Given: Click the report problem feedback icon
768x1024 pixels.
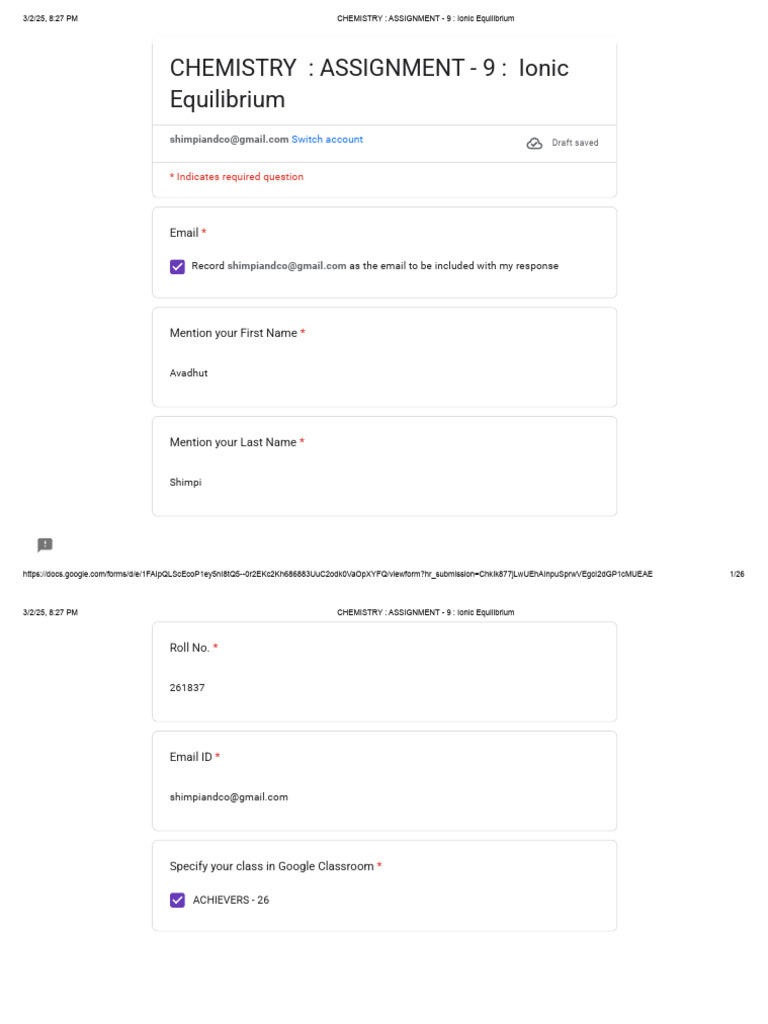Looking at the screenshot, I should click(45, 545).
